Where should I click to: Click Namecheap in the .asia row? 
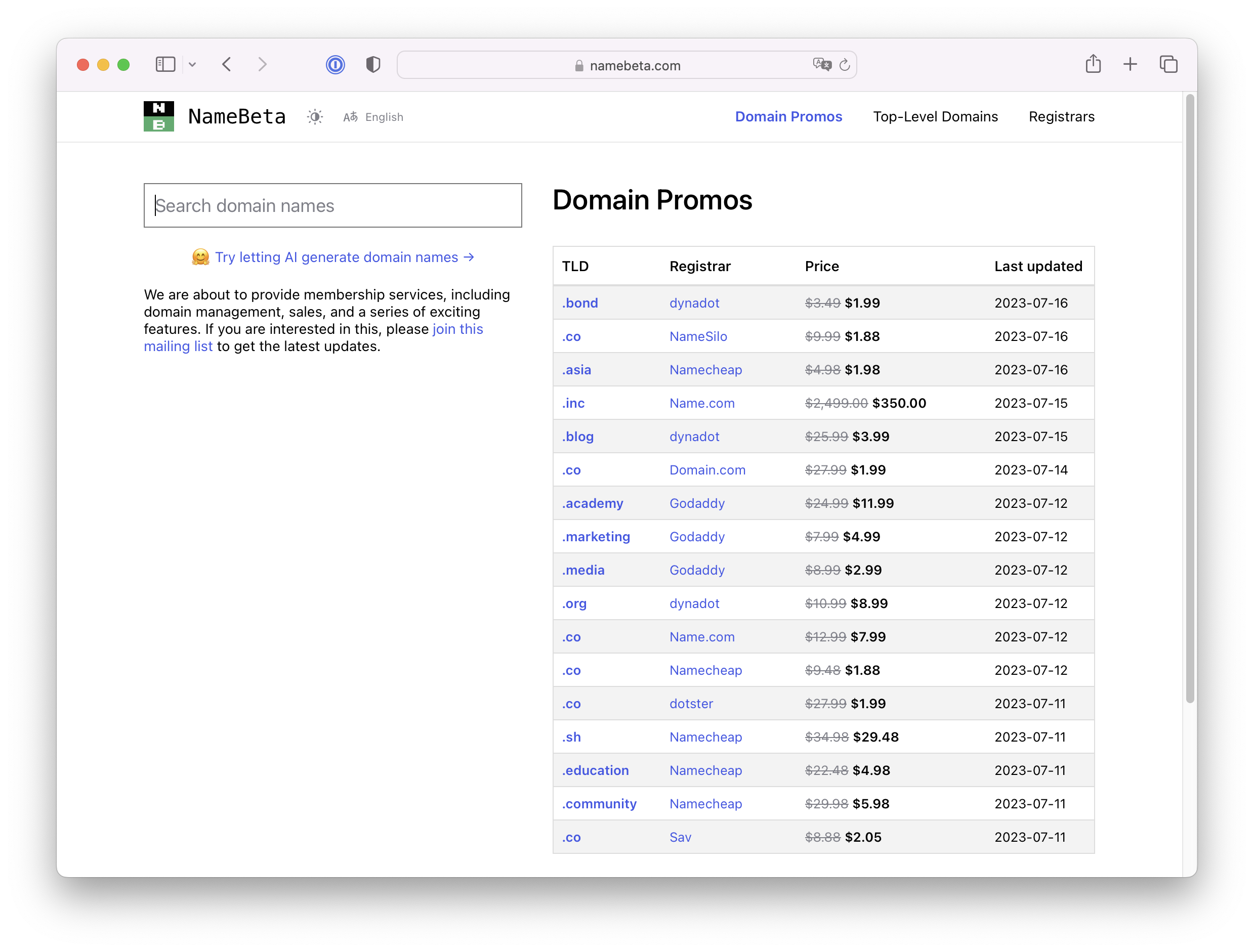705,370
